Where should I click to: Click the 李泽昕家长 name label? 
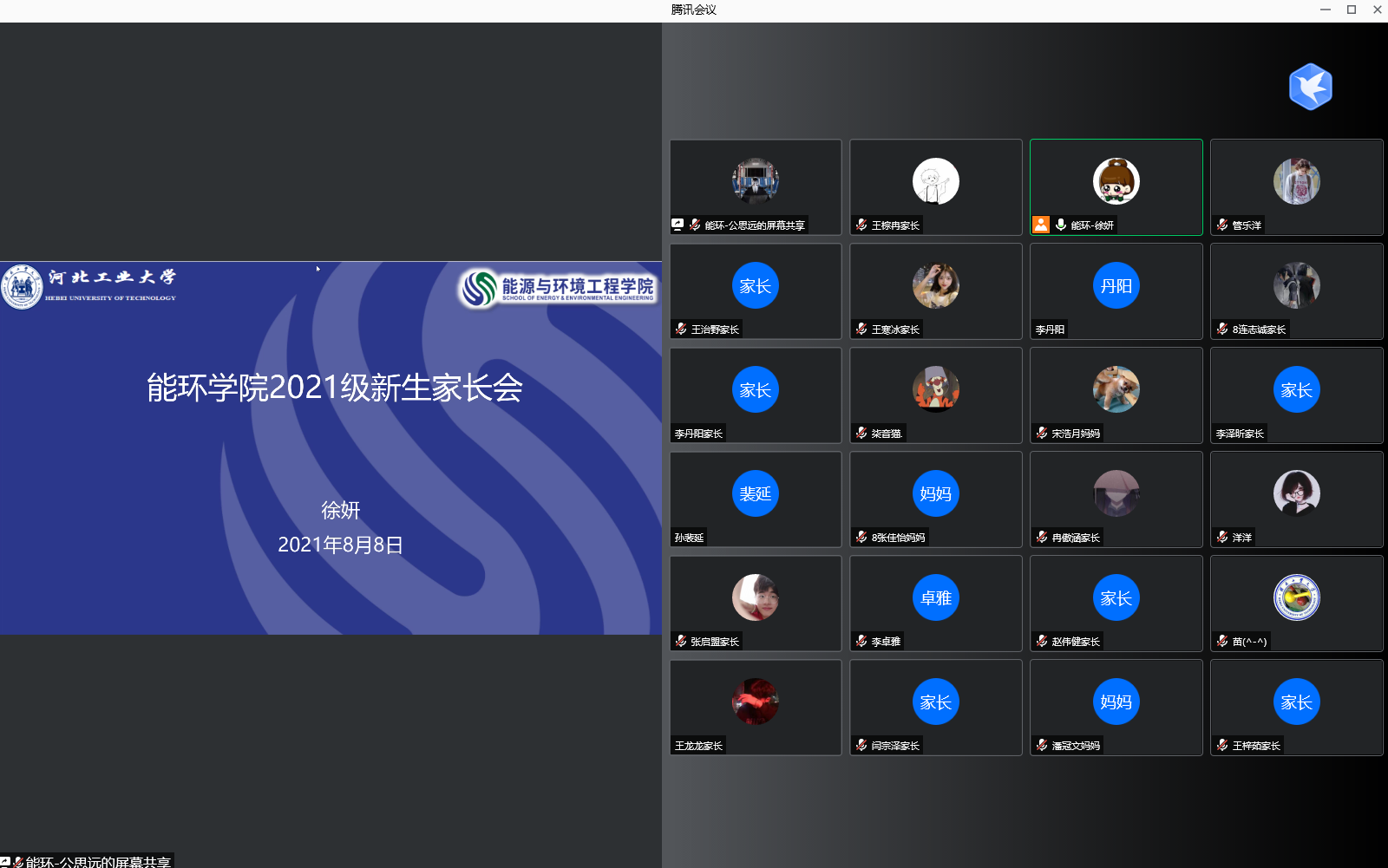click(1240, 434)
